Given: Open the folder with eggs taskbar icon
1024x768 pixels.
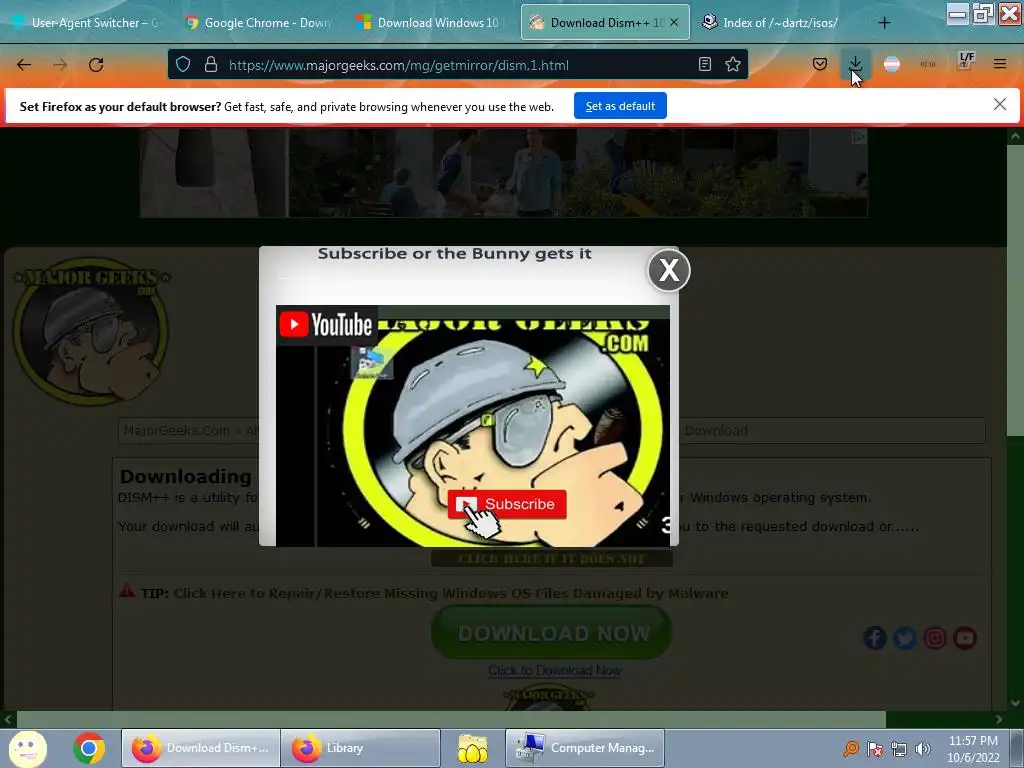Looking at the screenshot, I should coord(473,748).
